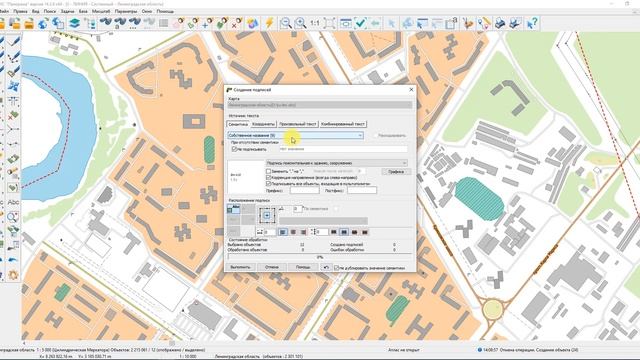
Task: Click inside the Постфикс input field
Action: pyautogui.click(x=362, y=191)
